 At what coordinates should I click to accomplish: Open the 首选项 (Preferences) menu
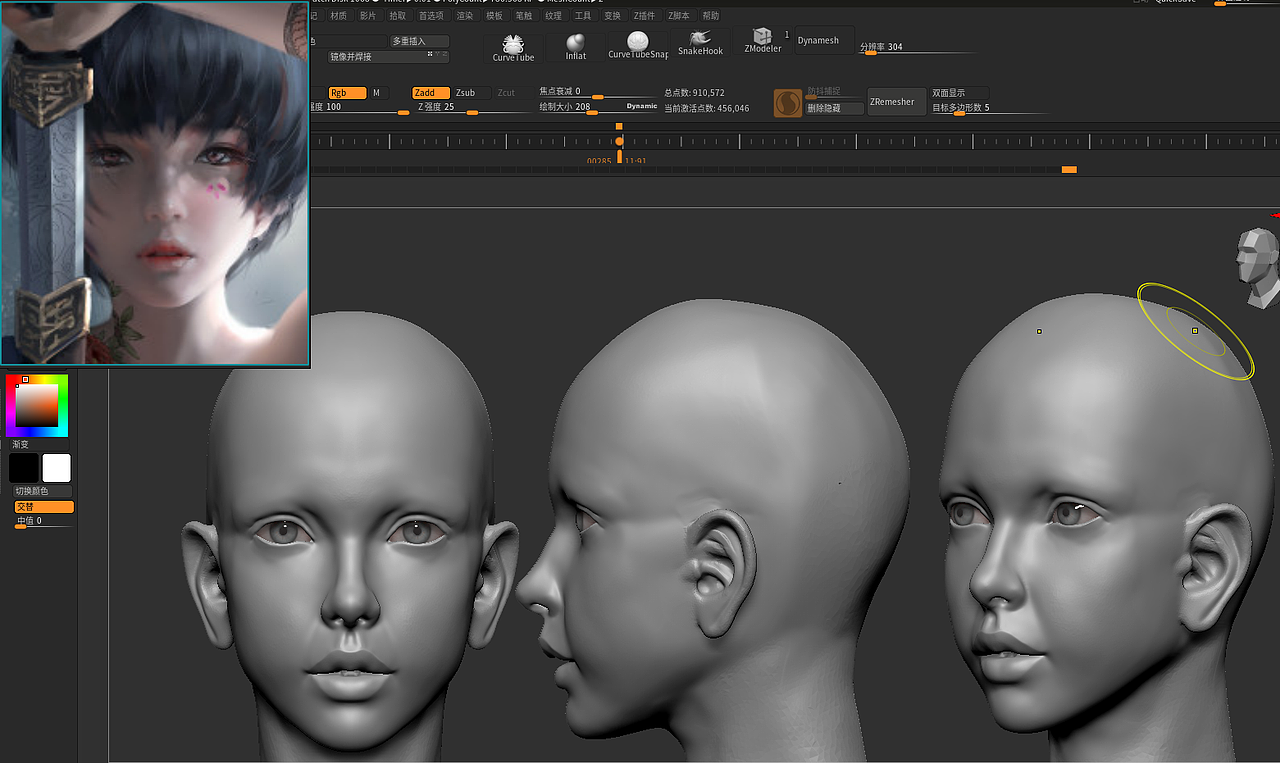430,15
